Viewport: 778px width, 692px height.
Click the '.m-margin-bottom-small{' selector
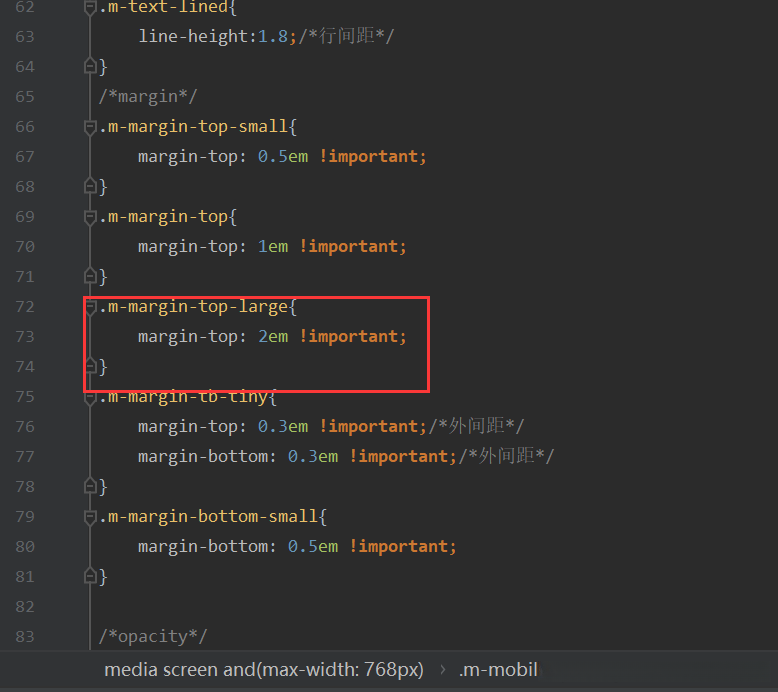point(212,517)
